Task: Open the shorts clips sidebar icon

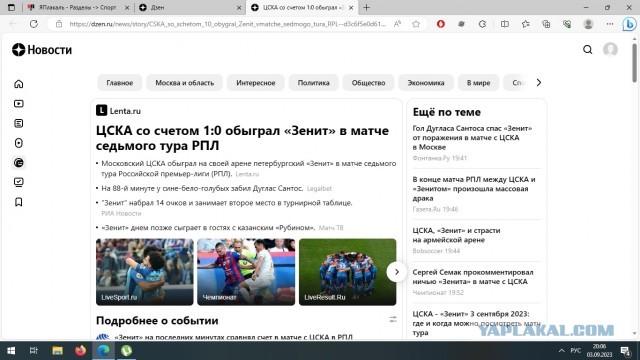Action: pos(19,143)
